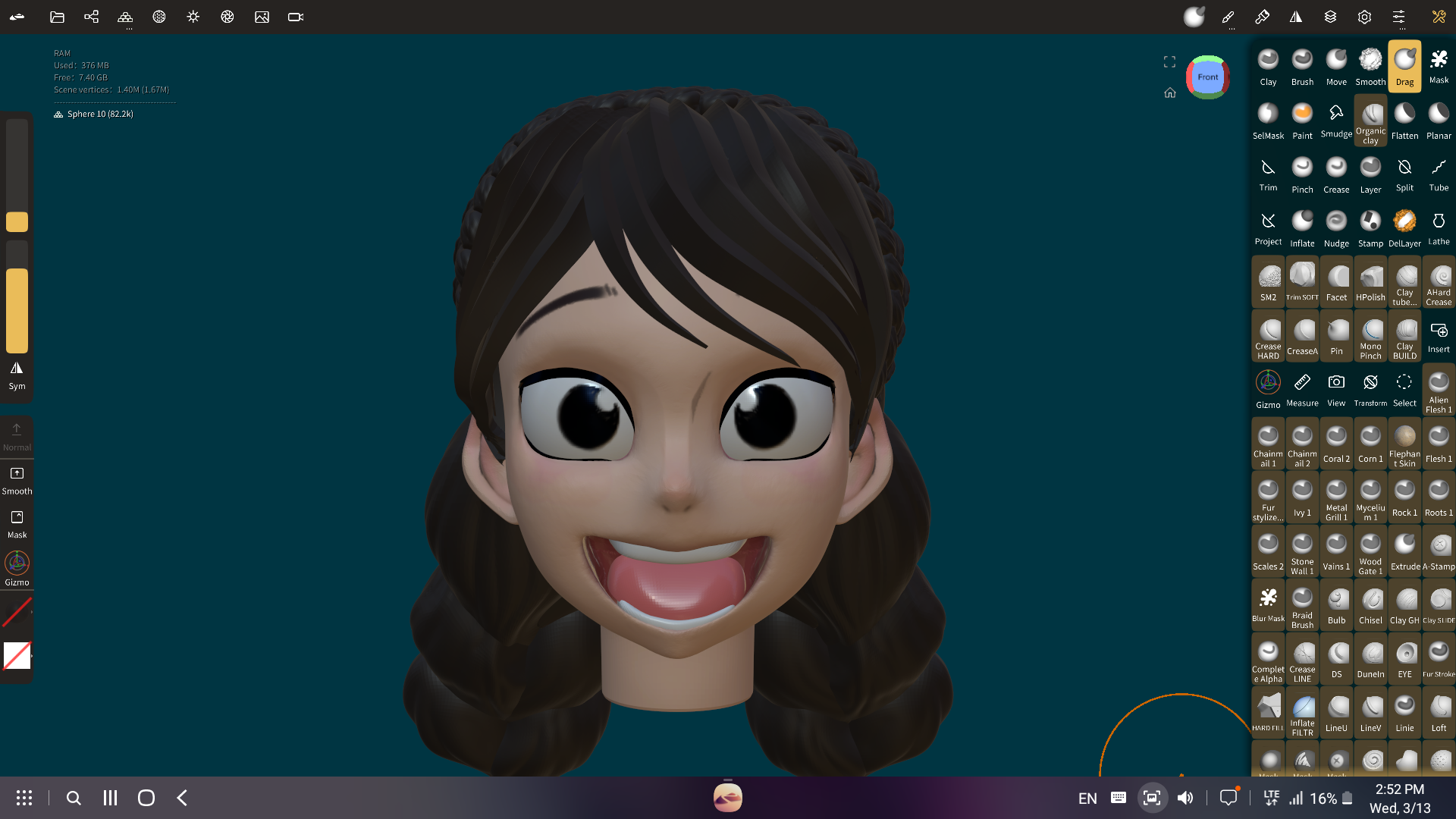Open the stroke settings menu

[x=1228, y=17]
